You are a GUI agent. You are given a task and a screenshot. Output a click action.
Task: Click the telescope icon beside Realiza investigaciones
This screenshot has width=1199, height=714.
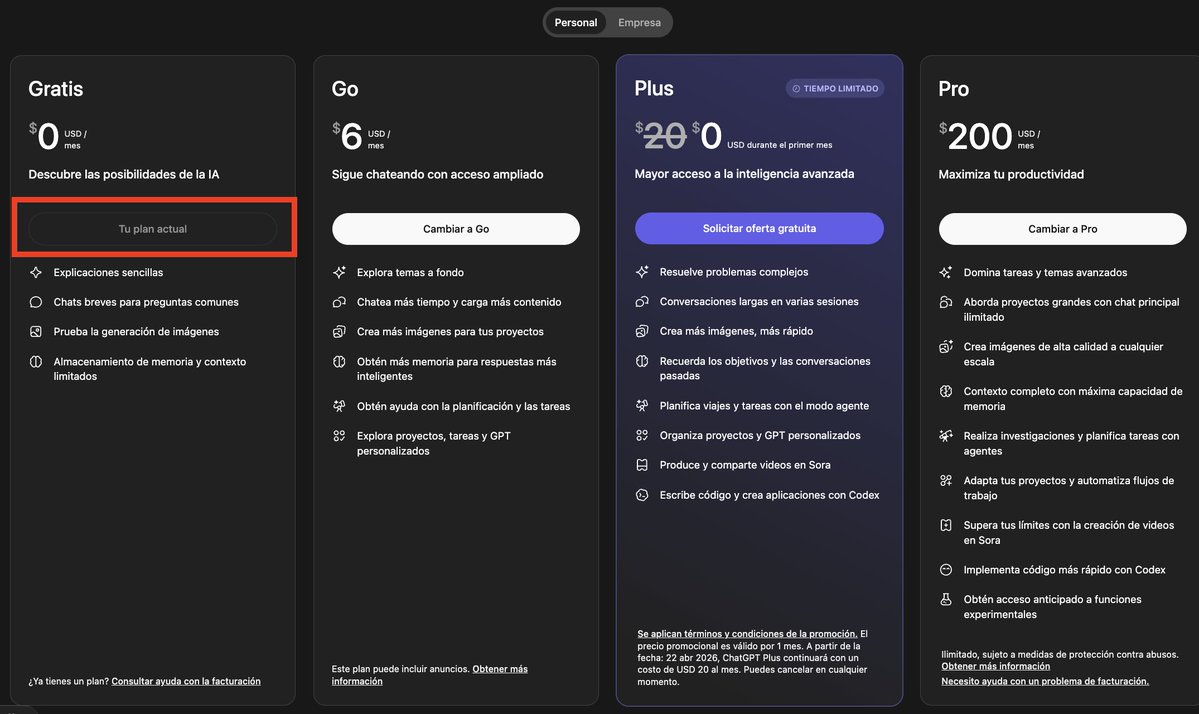tap(946, 436)
